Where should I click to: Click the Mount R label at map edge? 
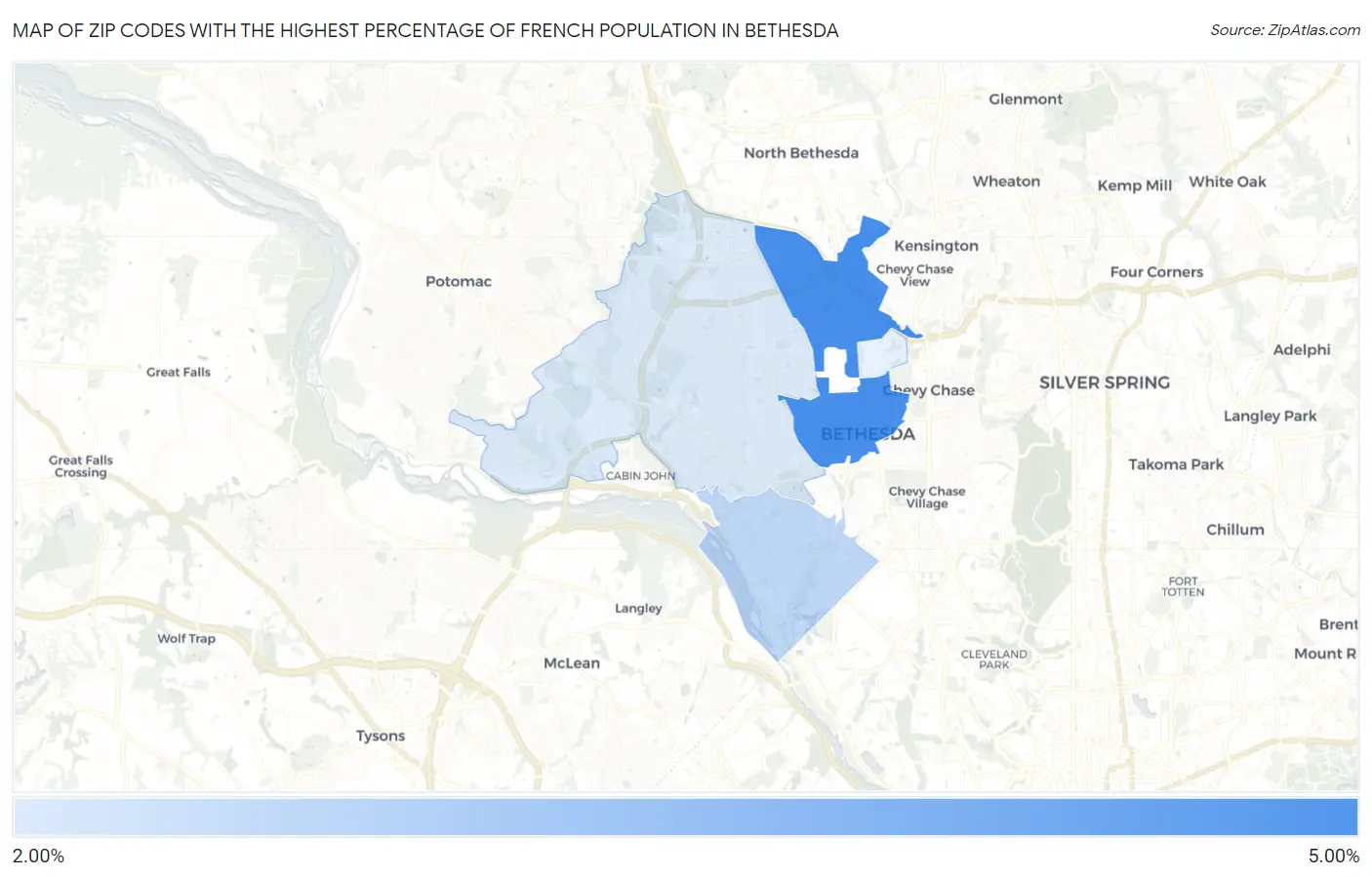coord(1325,654)
